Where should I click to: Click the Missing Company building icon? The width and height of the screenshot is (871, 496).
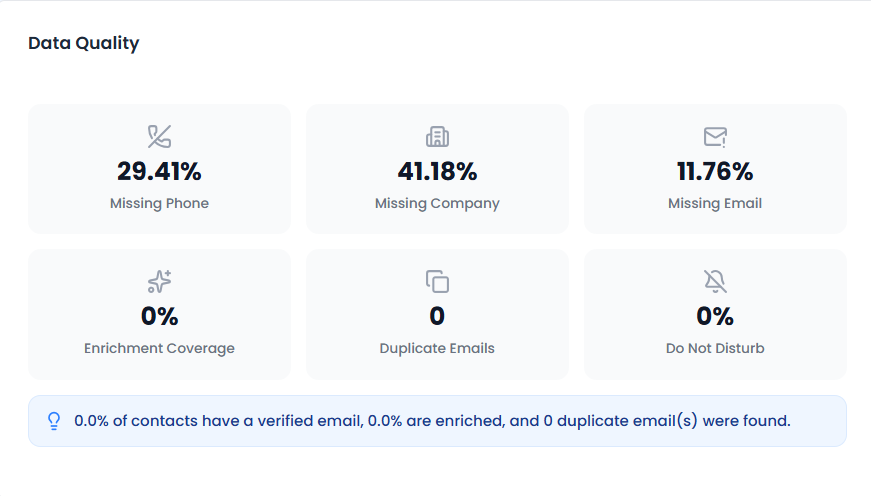[x=437, y=137]
